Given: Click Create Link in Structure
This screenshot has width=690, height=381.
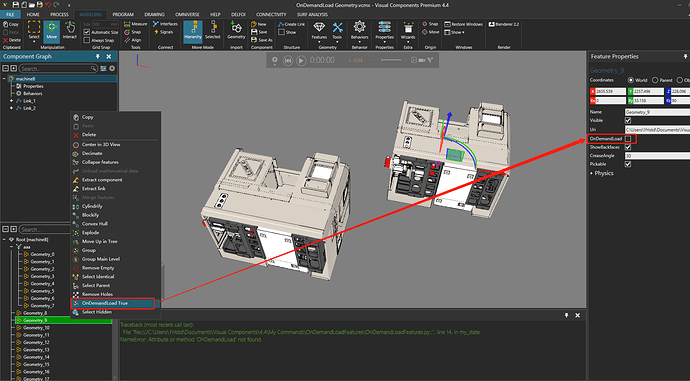Looking at the screenshot, I should click(x=291, y=24).
